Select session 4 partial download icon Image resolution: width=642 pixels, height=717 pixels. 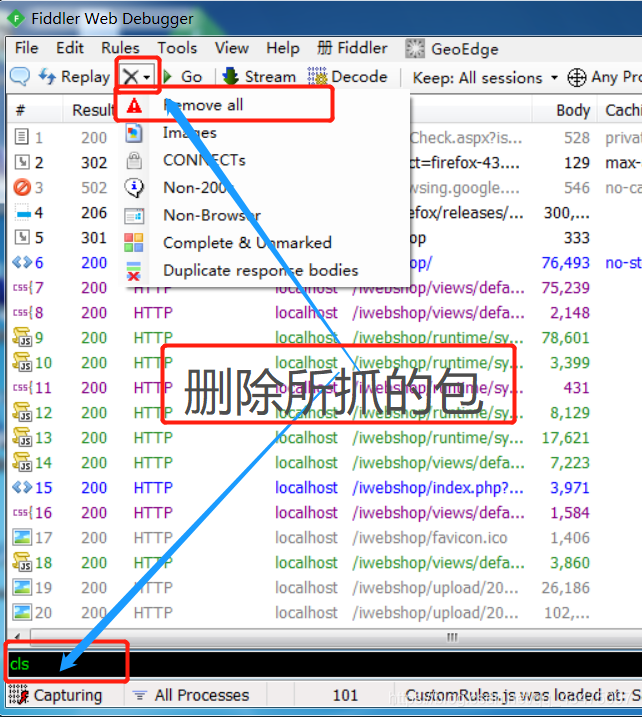pos(22,213)
